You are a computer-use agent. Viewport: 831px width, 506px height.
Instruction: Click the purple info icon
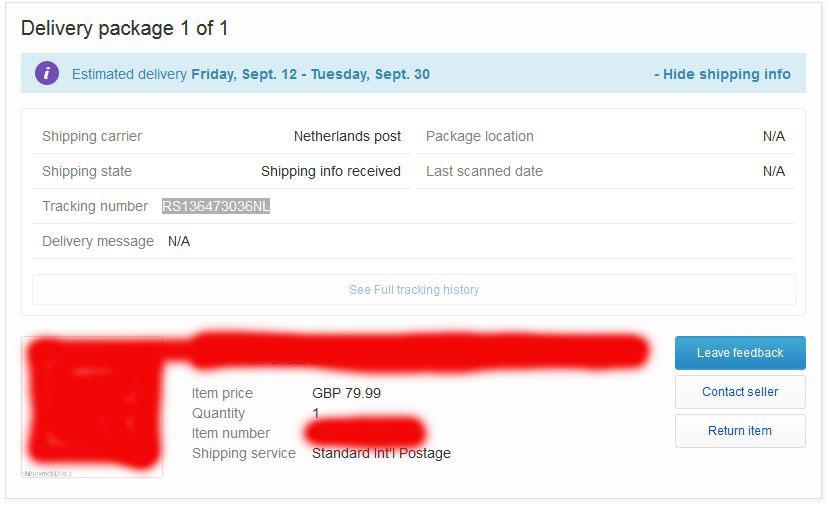[47, 73]
